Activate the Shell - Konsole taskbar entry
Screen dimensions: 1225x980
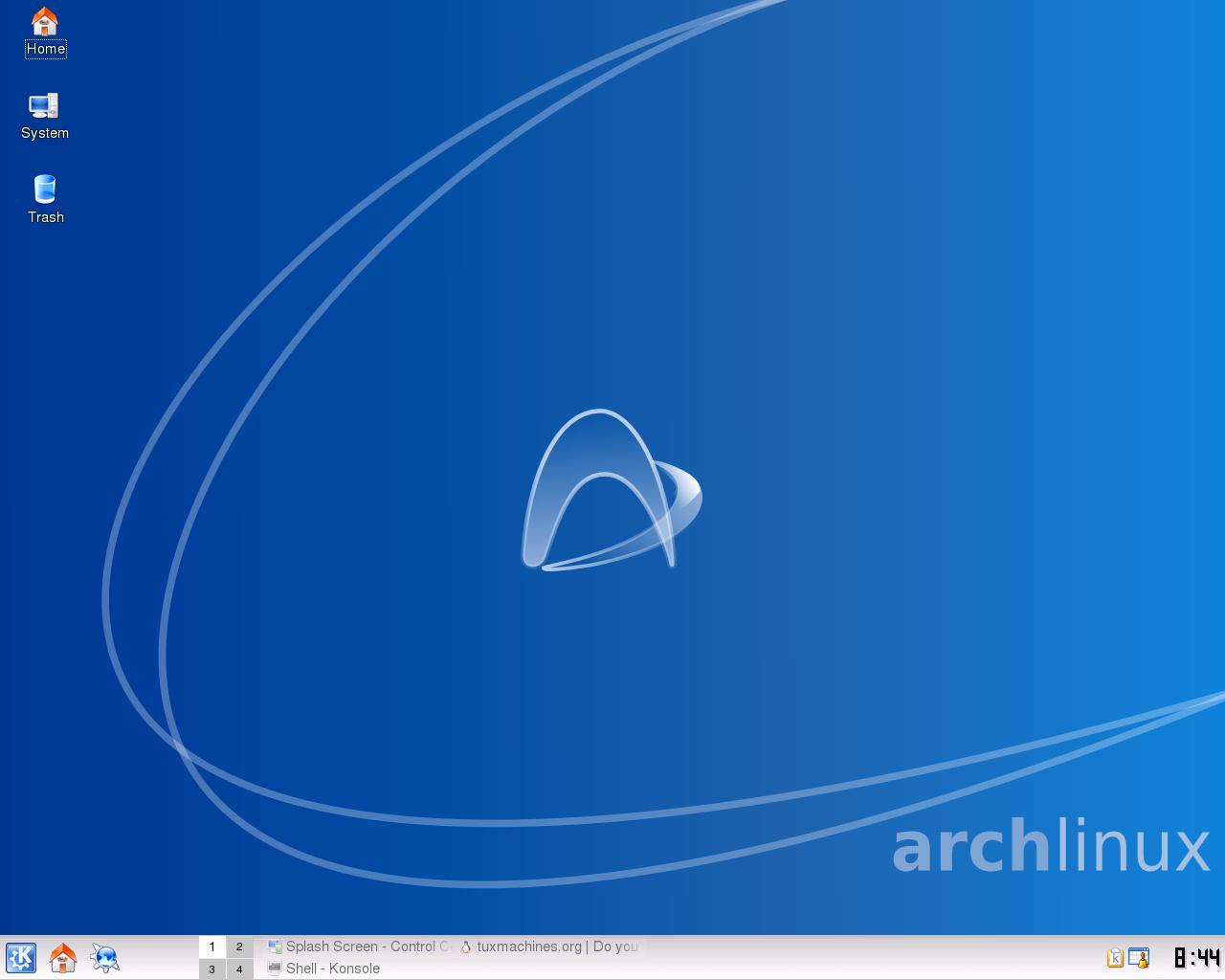[358, 969]
